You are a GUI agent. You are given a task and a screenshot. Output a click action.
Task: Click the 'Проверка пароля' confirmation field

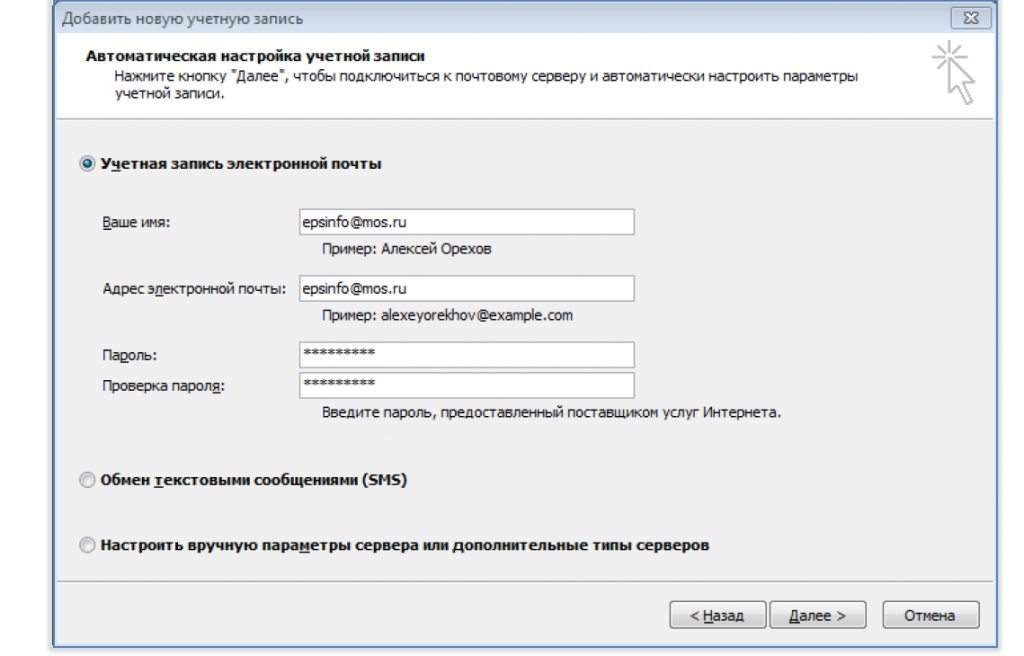pos(466,385)
